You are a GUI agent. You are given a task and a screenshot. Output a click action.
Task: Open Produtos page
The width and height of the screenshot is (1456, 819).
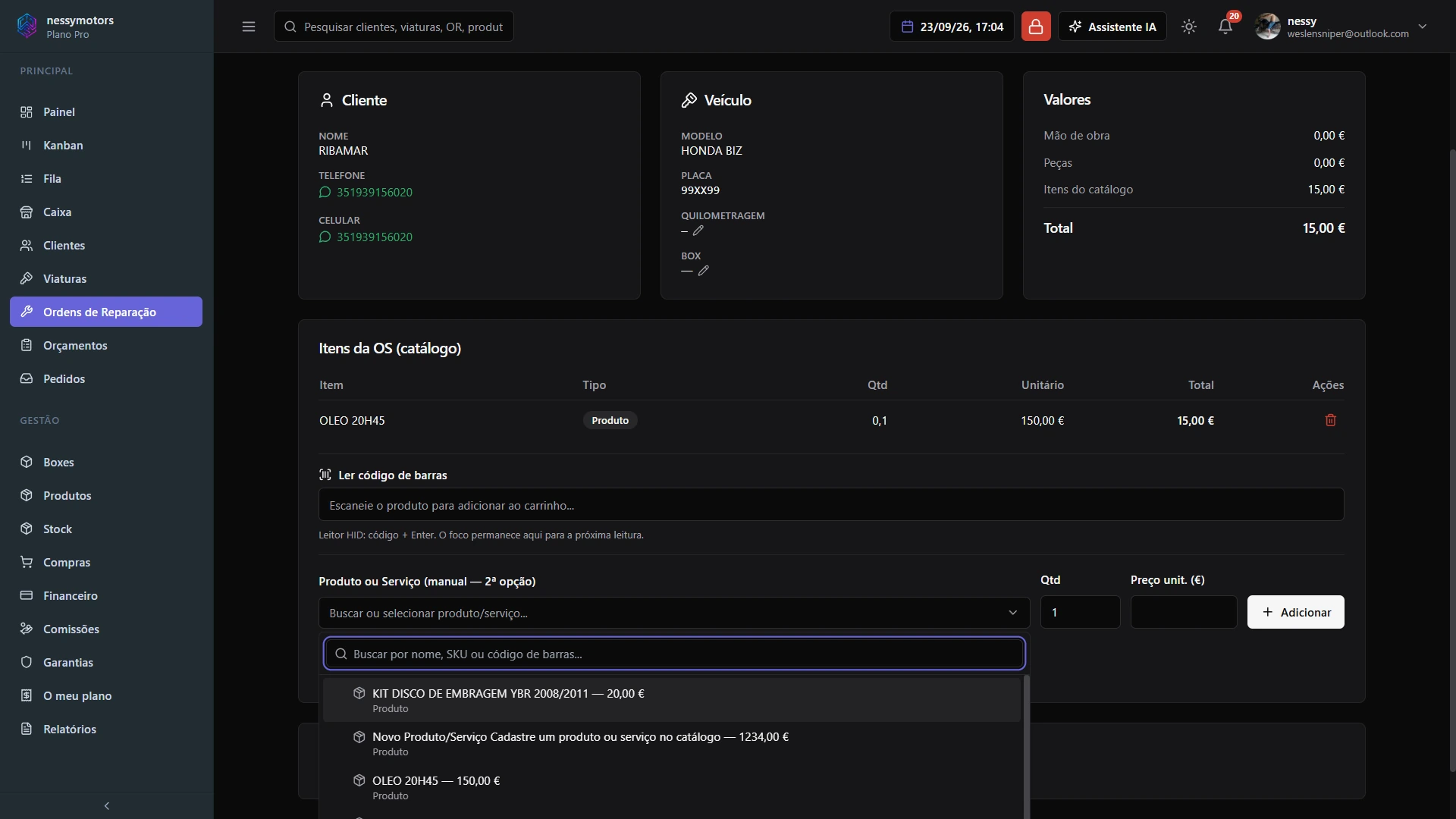106,496
